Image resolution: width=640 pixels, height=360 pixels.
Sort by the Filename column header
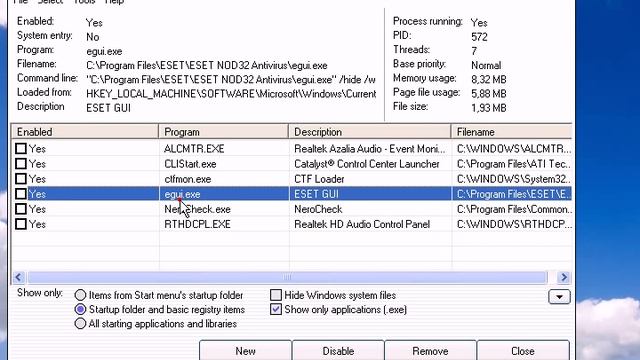coord(512,132)
